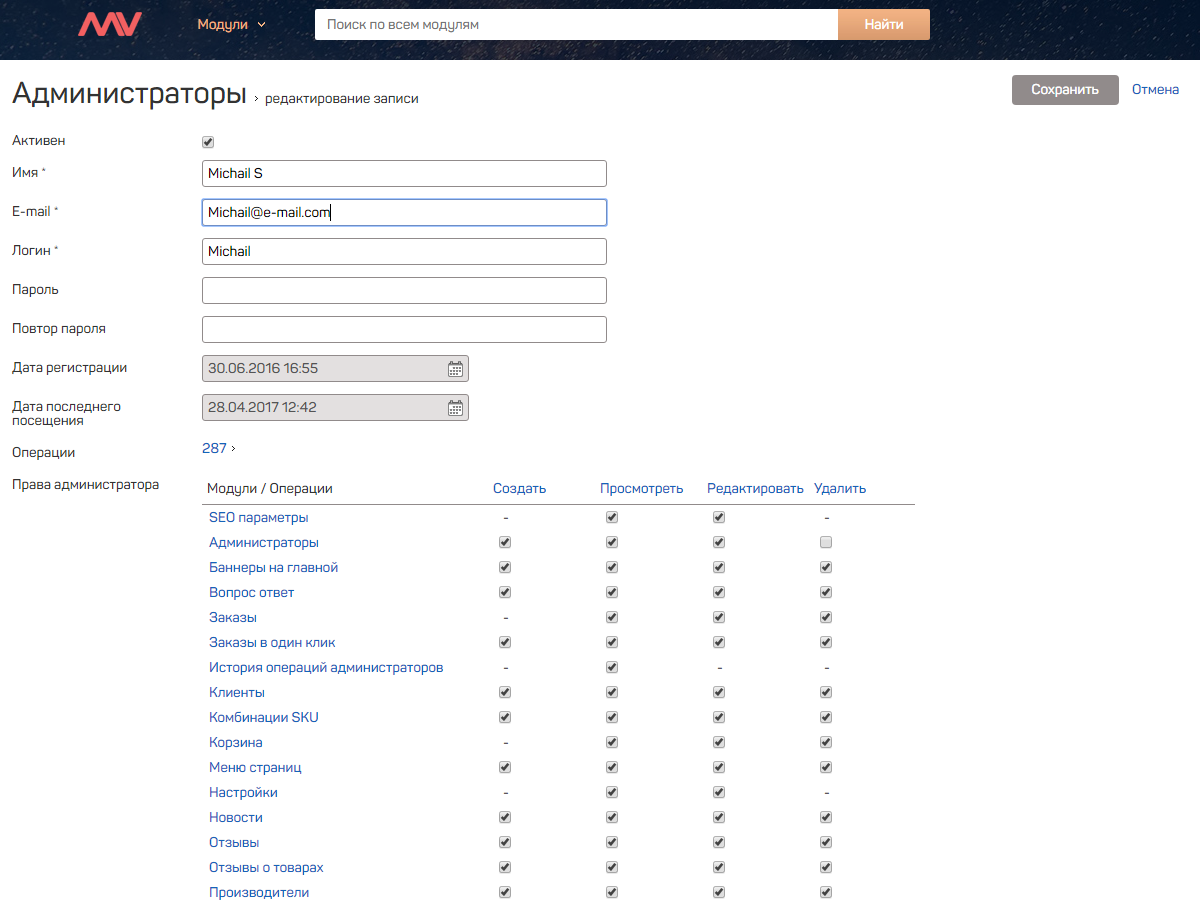Open the Баннеры на главной module link
1200x900 pixels.
pyautogui.click(x=273, y=568)
